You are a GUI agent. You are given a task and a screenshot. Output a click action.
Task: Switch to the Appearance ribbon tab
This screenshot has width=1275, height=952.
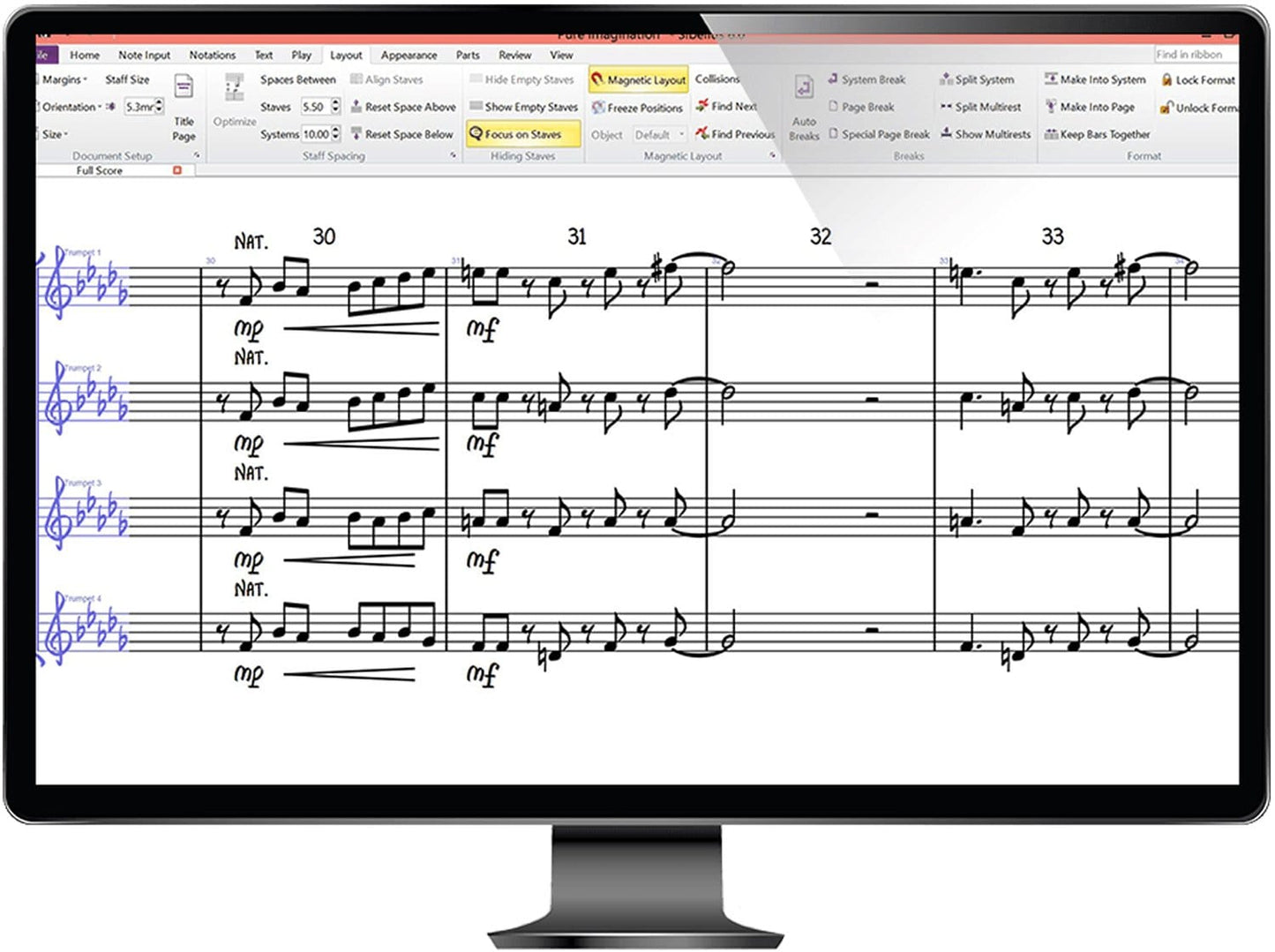pyautogui.click(x=409, y=55)
